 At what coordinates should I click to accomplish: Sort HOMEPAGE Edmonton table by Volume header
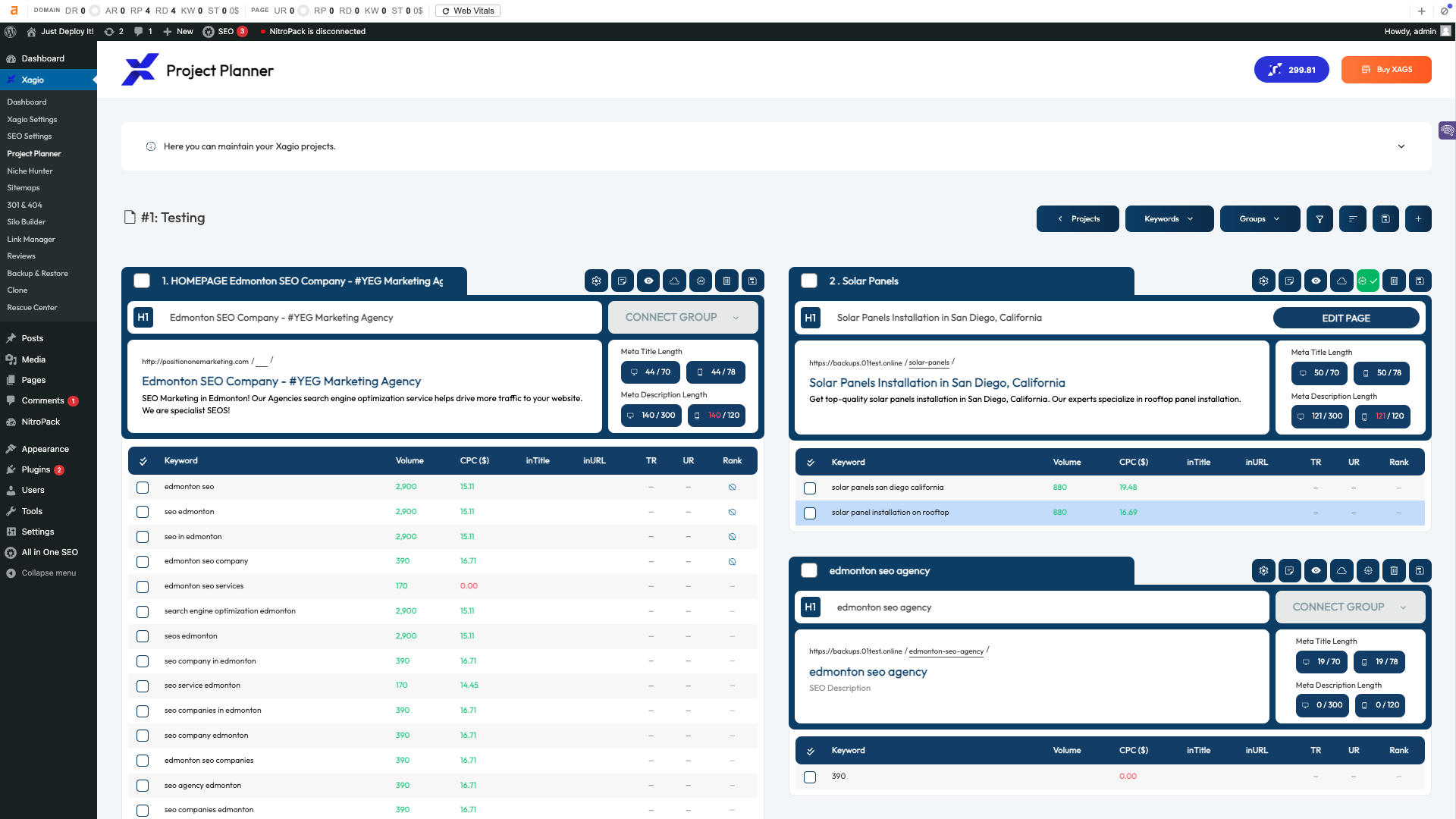(409, 461)
